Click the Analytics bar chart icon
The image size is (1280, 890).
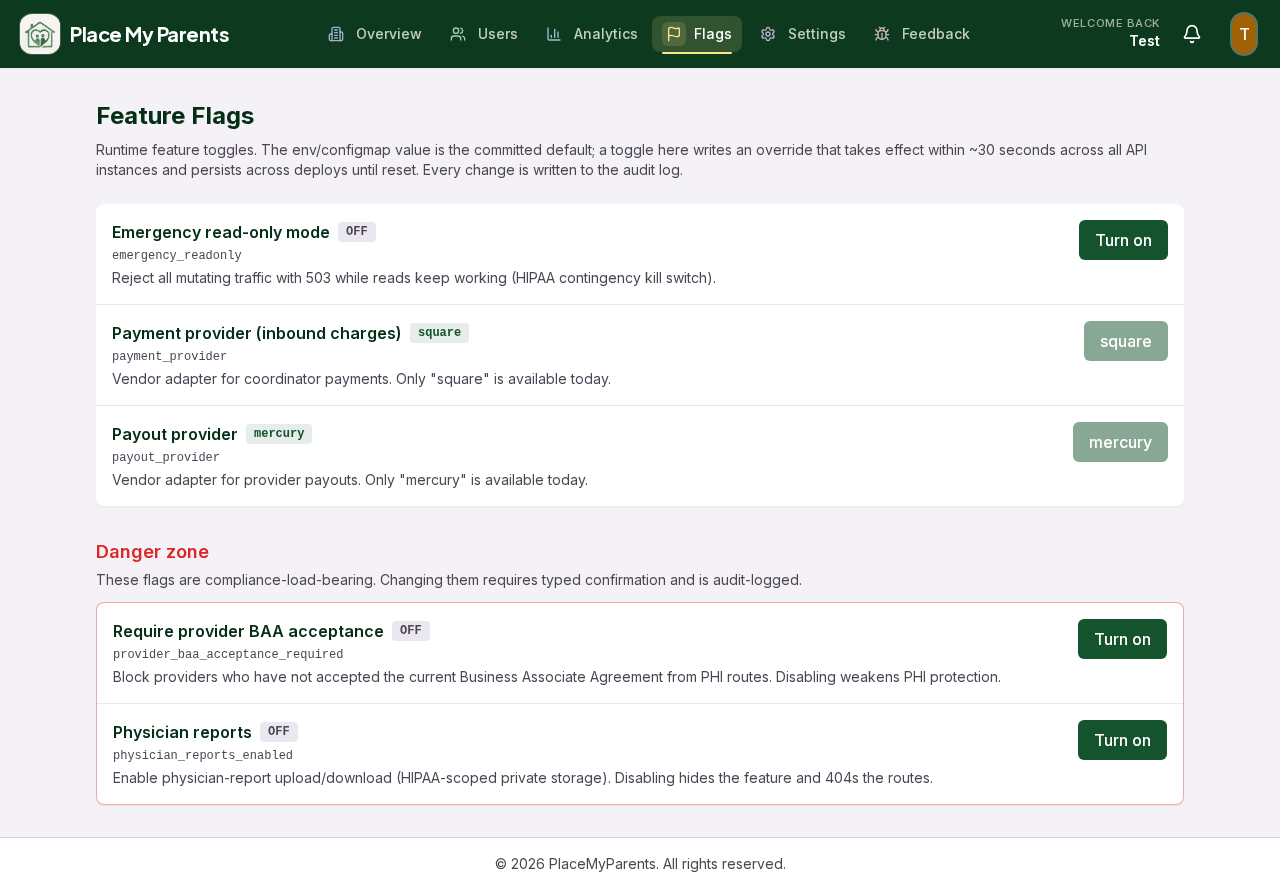pos(554,34)
